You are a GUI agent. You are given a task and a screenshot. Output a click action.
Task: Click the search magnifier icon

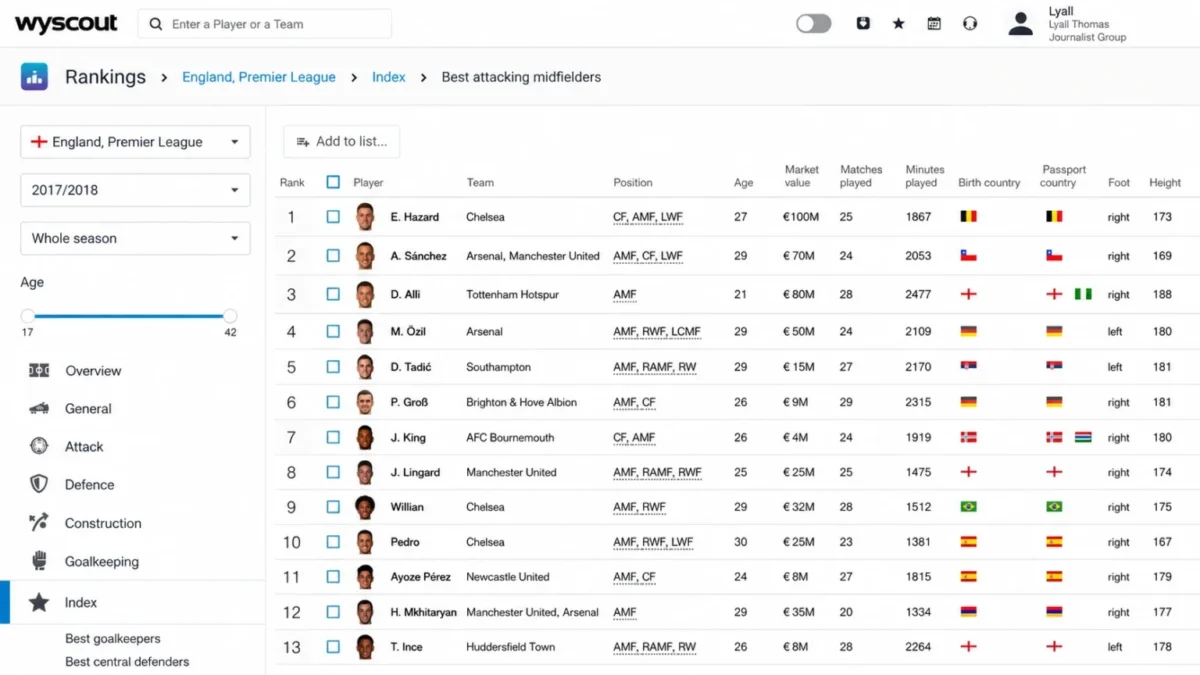tap(156, 24)
